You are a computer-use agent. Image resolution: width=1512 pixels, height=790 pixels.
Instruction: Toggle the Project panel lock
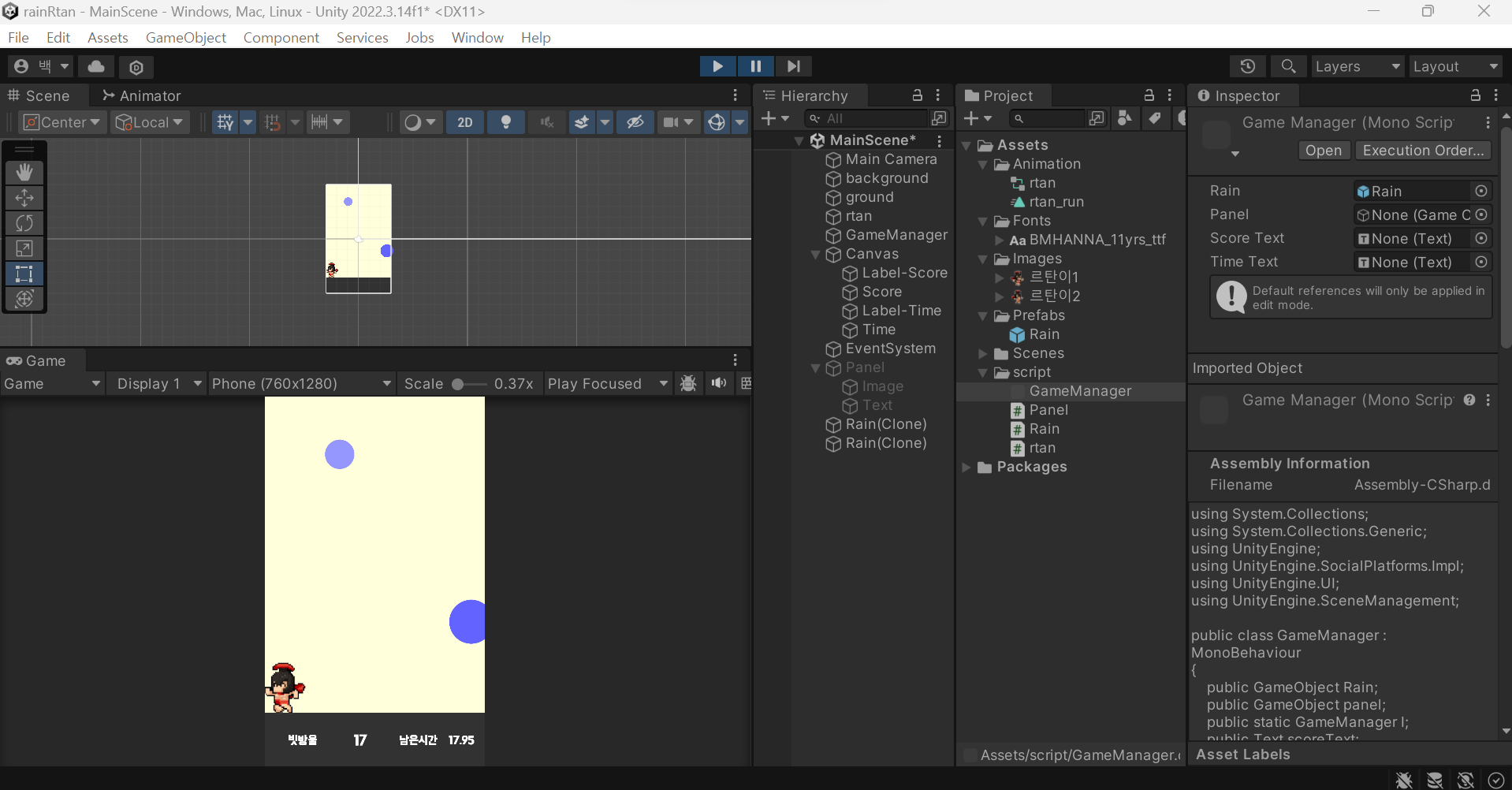[x=1149, y=95]
